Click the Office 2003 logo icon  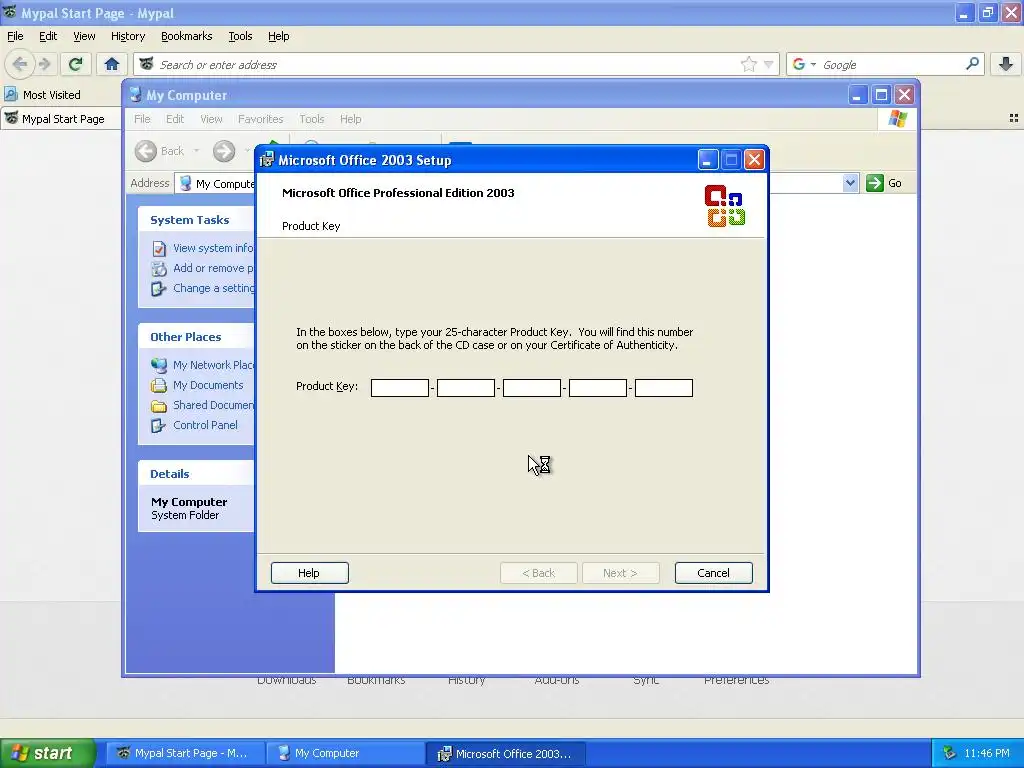(725, 206)
